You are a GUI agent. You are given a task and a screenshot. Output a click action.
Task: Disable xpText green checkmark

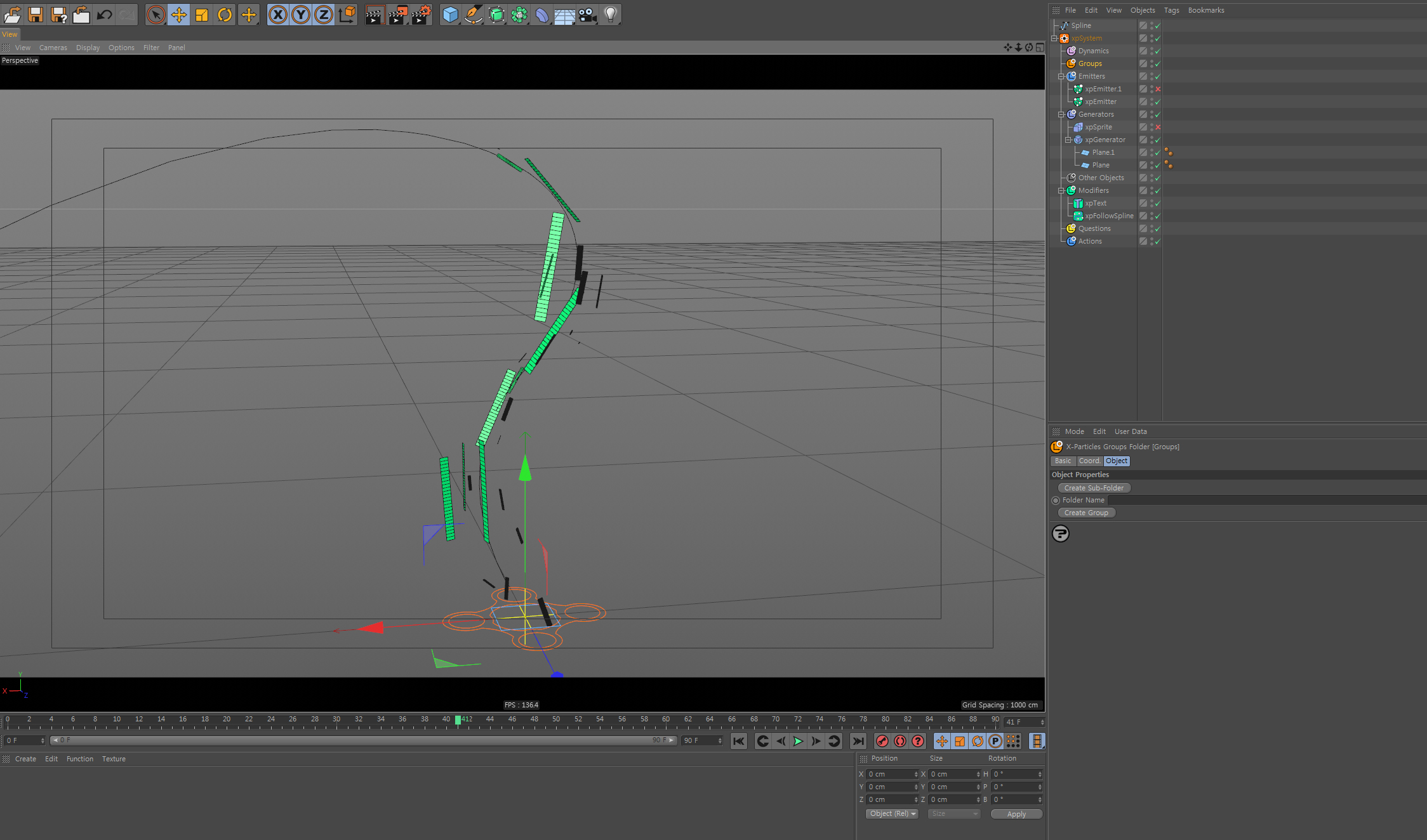click(x=1158, y=203)
